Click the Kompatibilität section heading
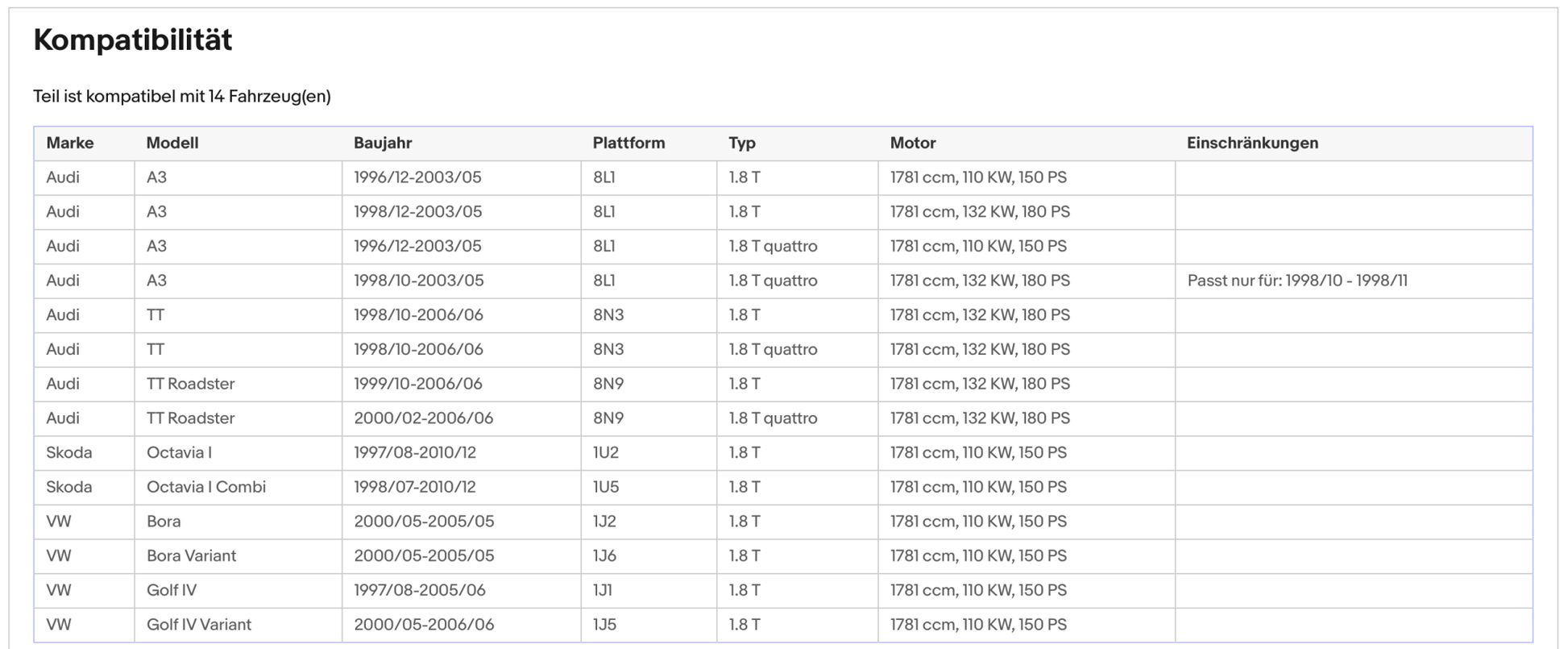Screen dimensions: 1568x649 133,40
